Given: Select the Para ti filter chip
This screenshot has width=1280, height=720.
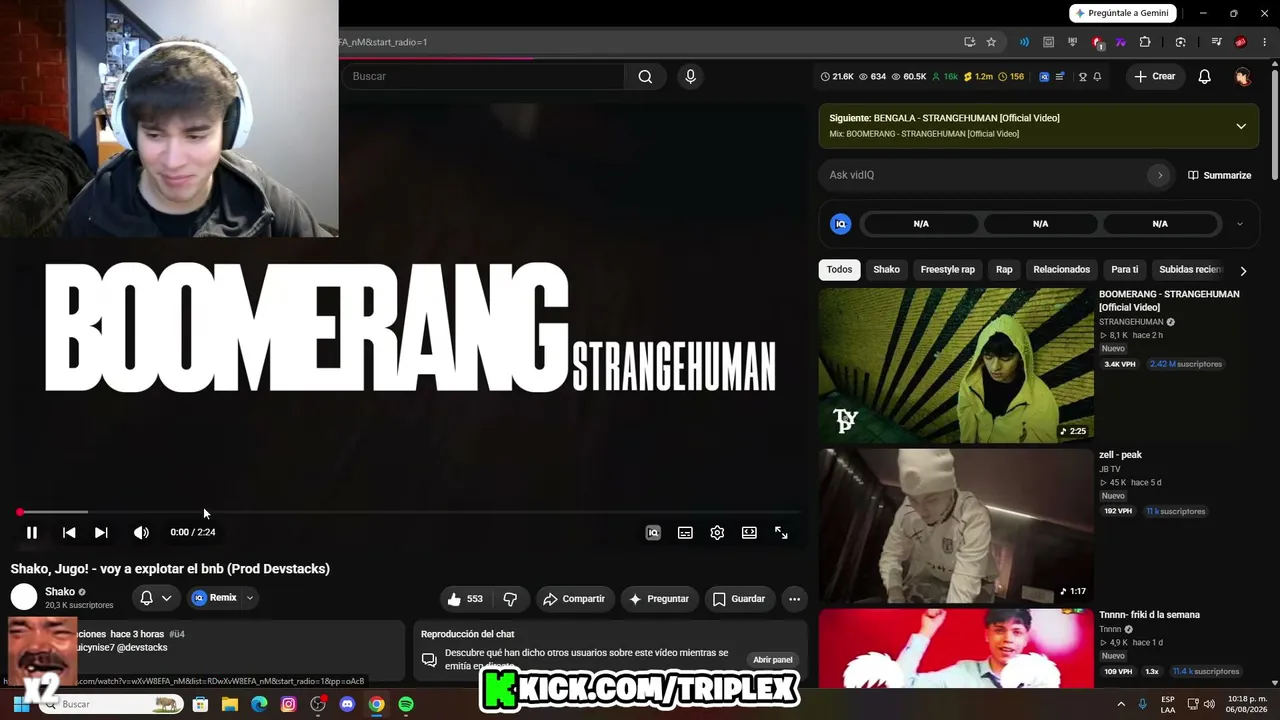Looking at the screenshot, I should (x=1125, y=270).
